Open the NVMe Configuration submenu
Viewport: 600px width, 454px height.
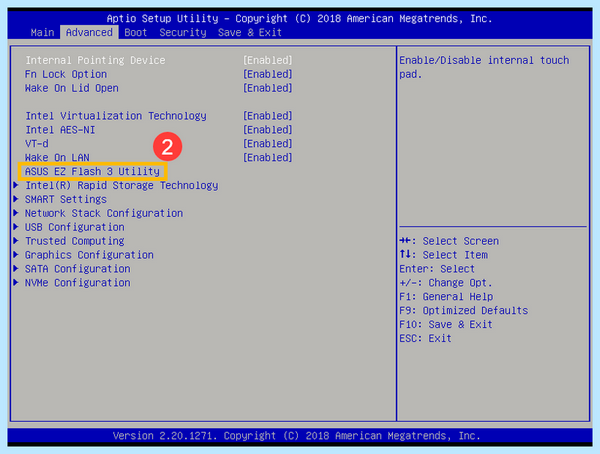click(x=78, y=283)
